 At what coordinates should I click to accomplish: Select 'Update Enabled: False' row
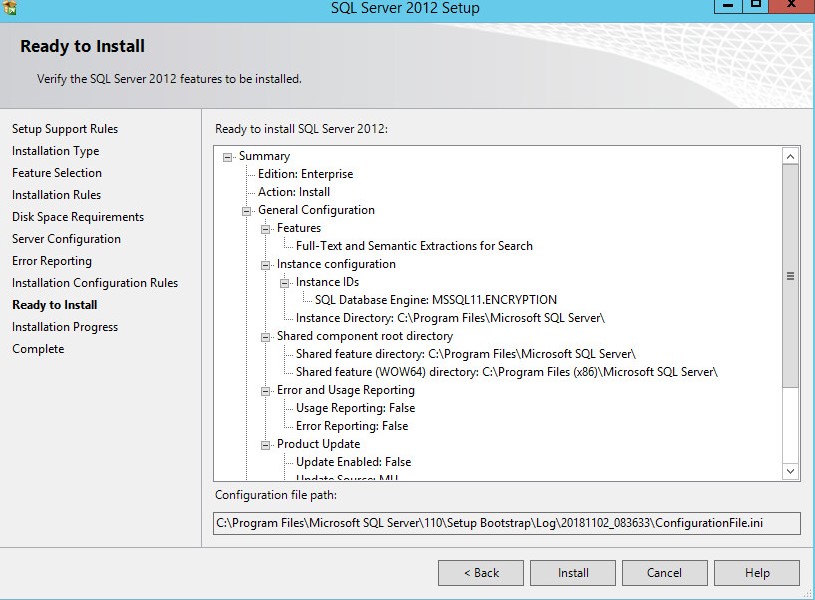(353, 462)
